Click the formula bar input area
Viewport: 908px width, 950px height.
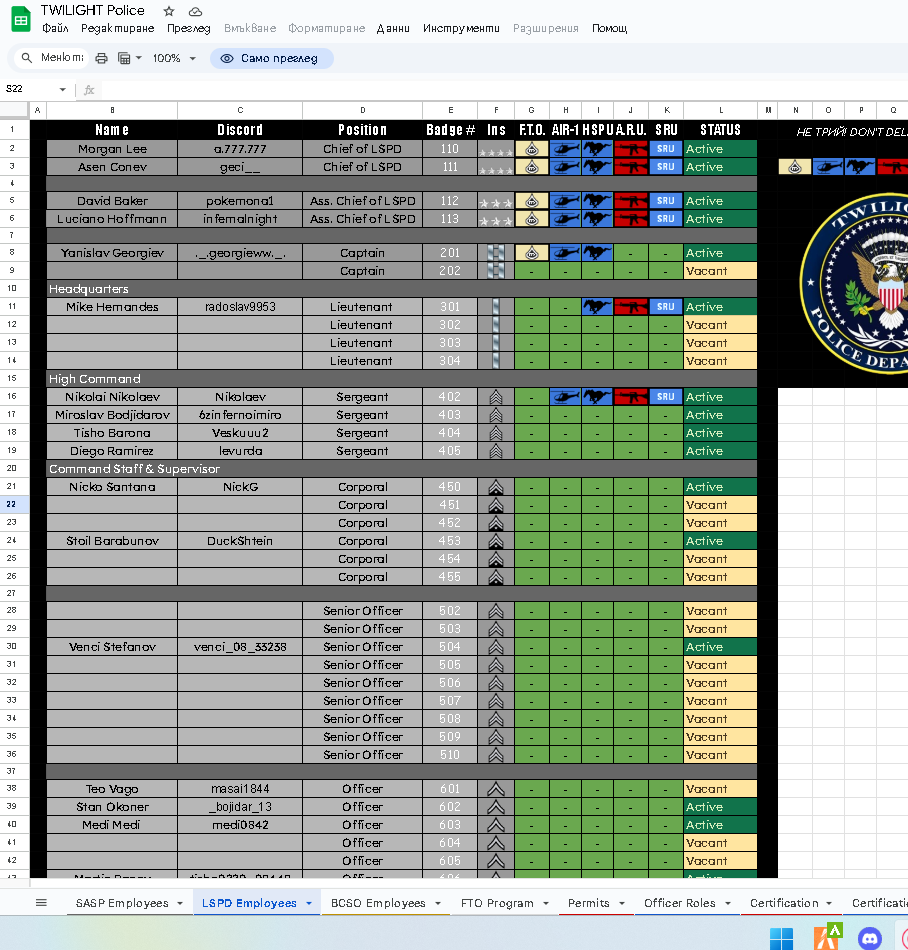503,90
